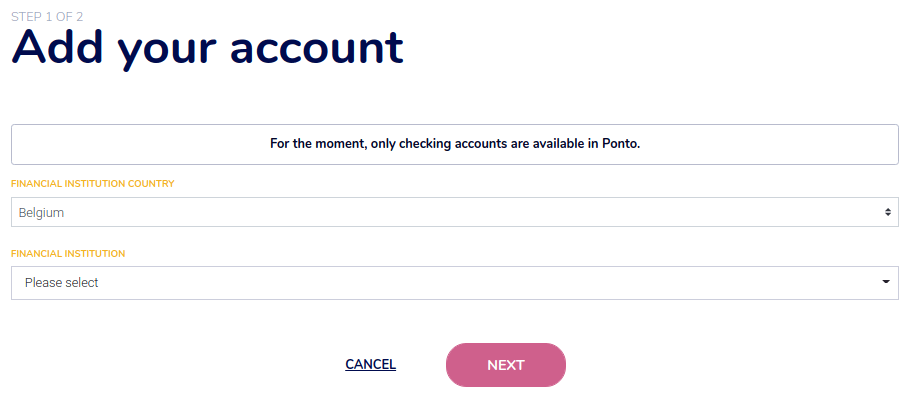Click the 'FINANCIAL INSTITUTION' field label
This screenshot has width=917, height=401.
tap(68, 254)
